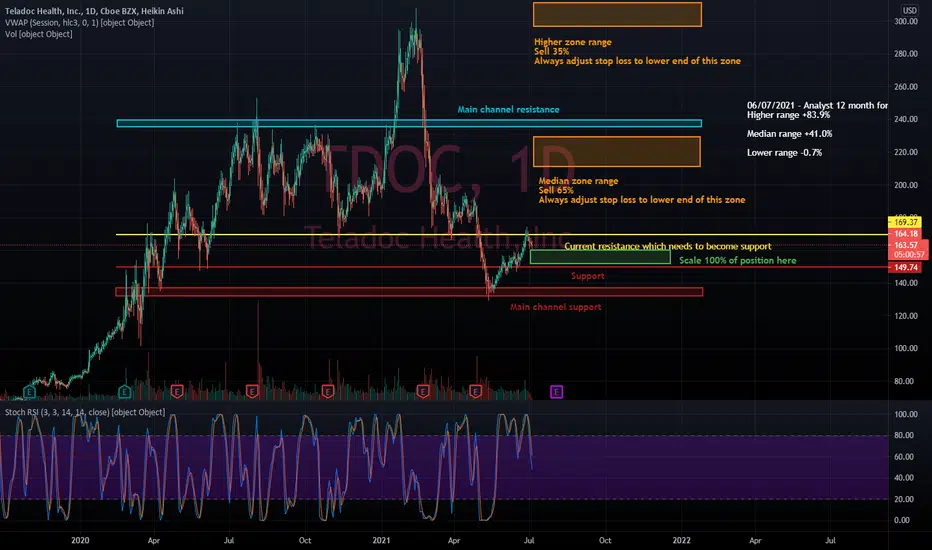
Task: Select 'Scale 100% of position here' text
Action: tap(738, 260)
